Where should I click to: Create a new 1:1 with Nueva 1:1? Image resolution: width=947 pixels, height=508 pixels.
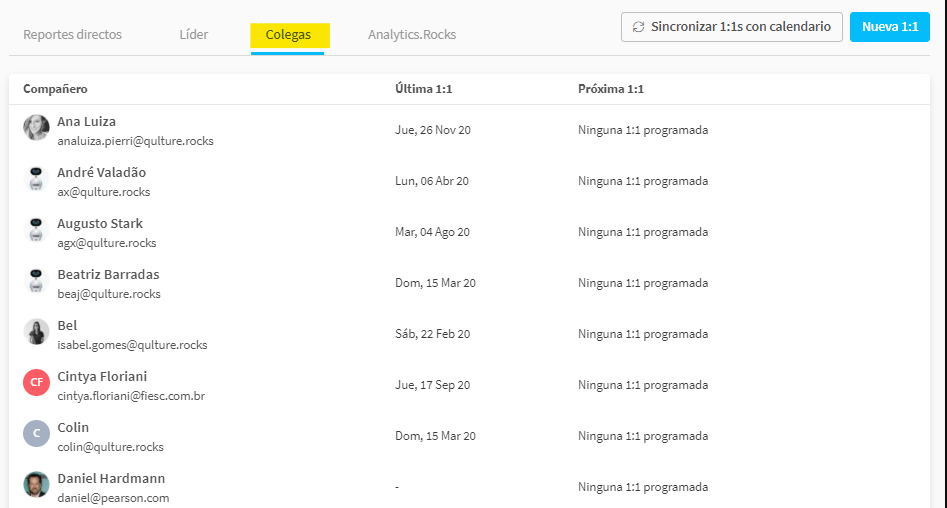[x=890, y=27]
